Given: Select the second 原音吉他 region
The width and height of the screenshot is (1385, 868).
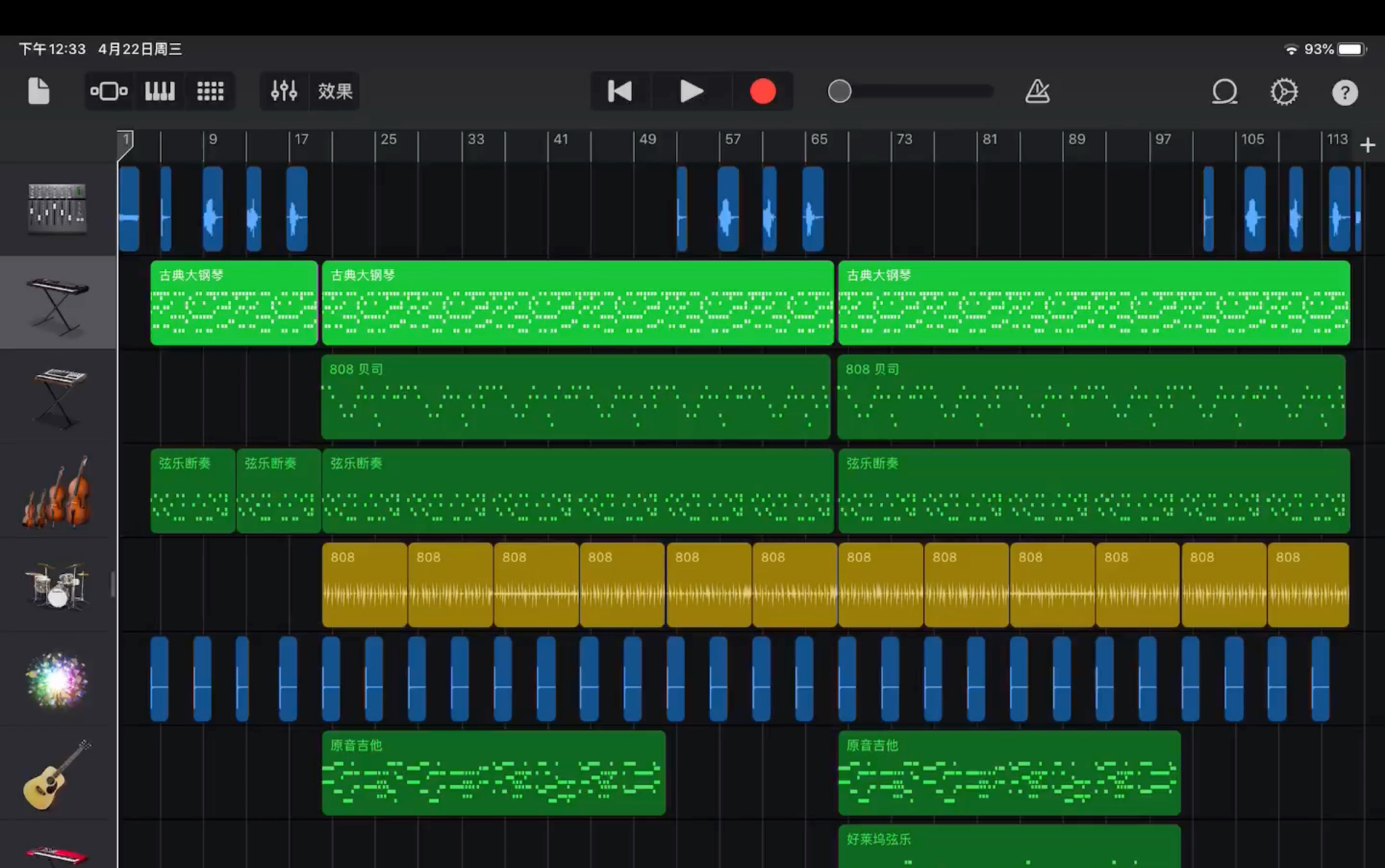Looking at the screenshot, I should 1009,773.
